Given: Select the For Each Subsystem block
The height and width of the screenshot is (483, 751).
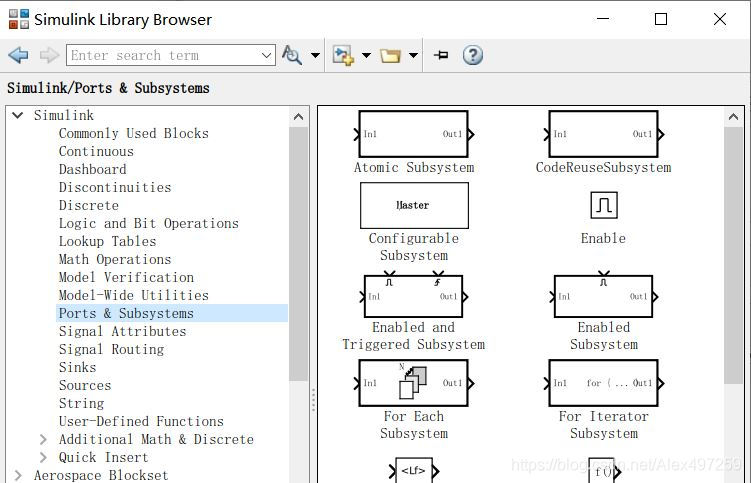Looking at the screenshot, I should (x=413, y=383).
